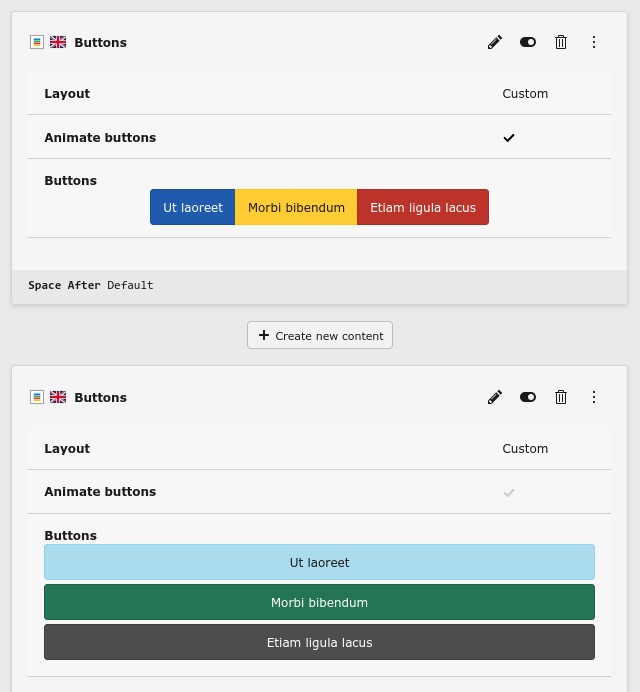Viewport: 640px width, 692px height.
Task: Click the green Morbi bibendum full-width button
Action: click(319, 602)
